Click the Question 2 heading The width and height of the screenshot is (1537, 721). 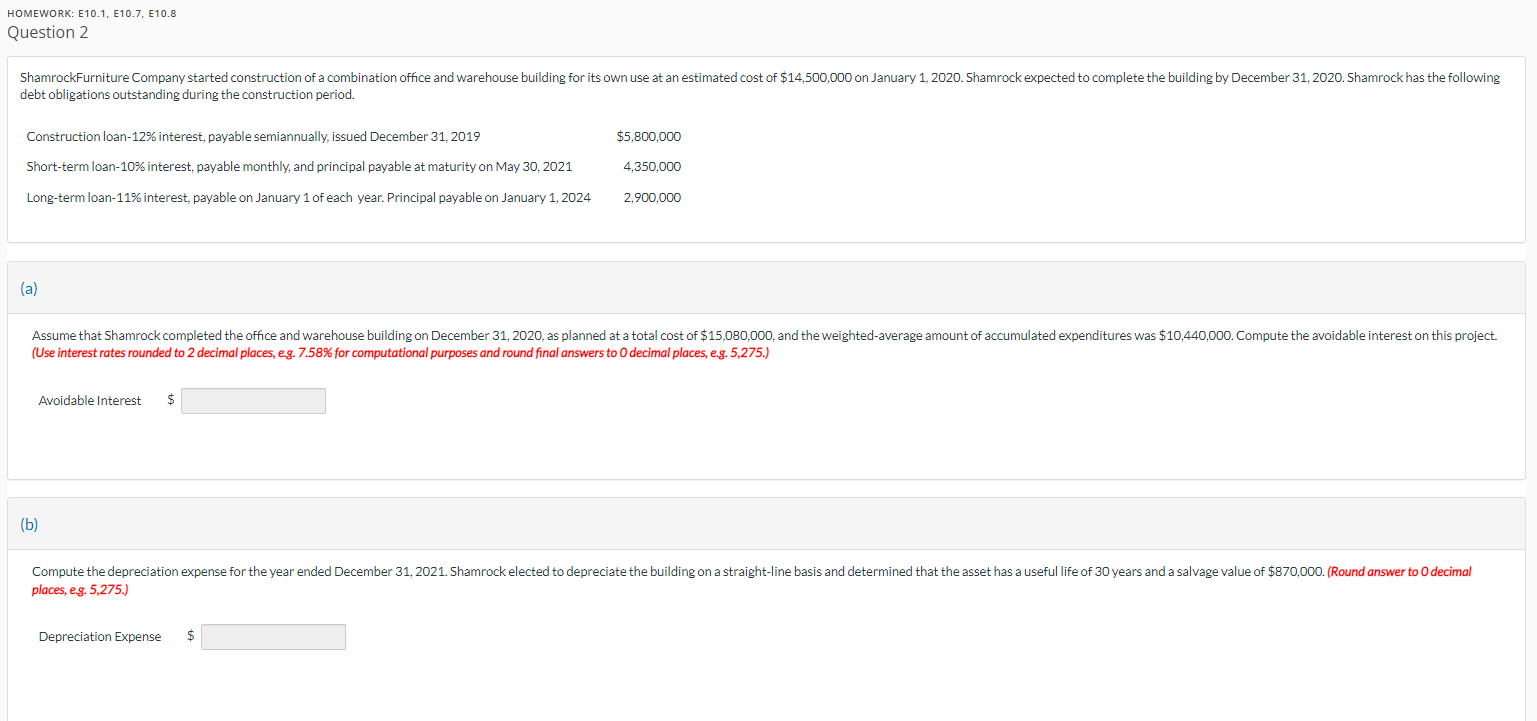[47, 32]
